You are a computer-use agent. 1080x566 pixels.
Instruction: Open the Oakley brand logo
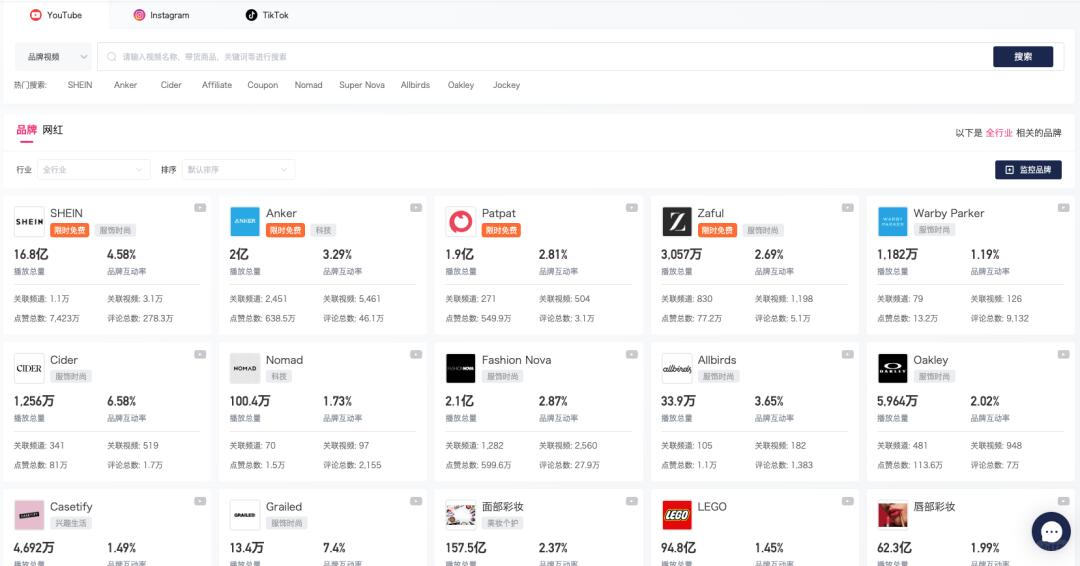(893, 368)
